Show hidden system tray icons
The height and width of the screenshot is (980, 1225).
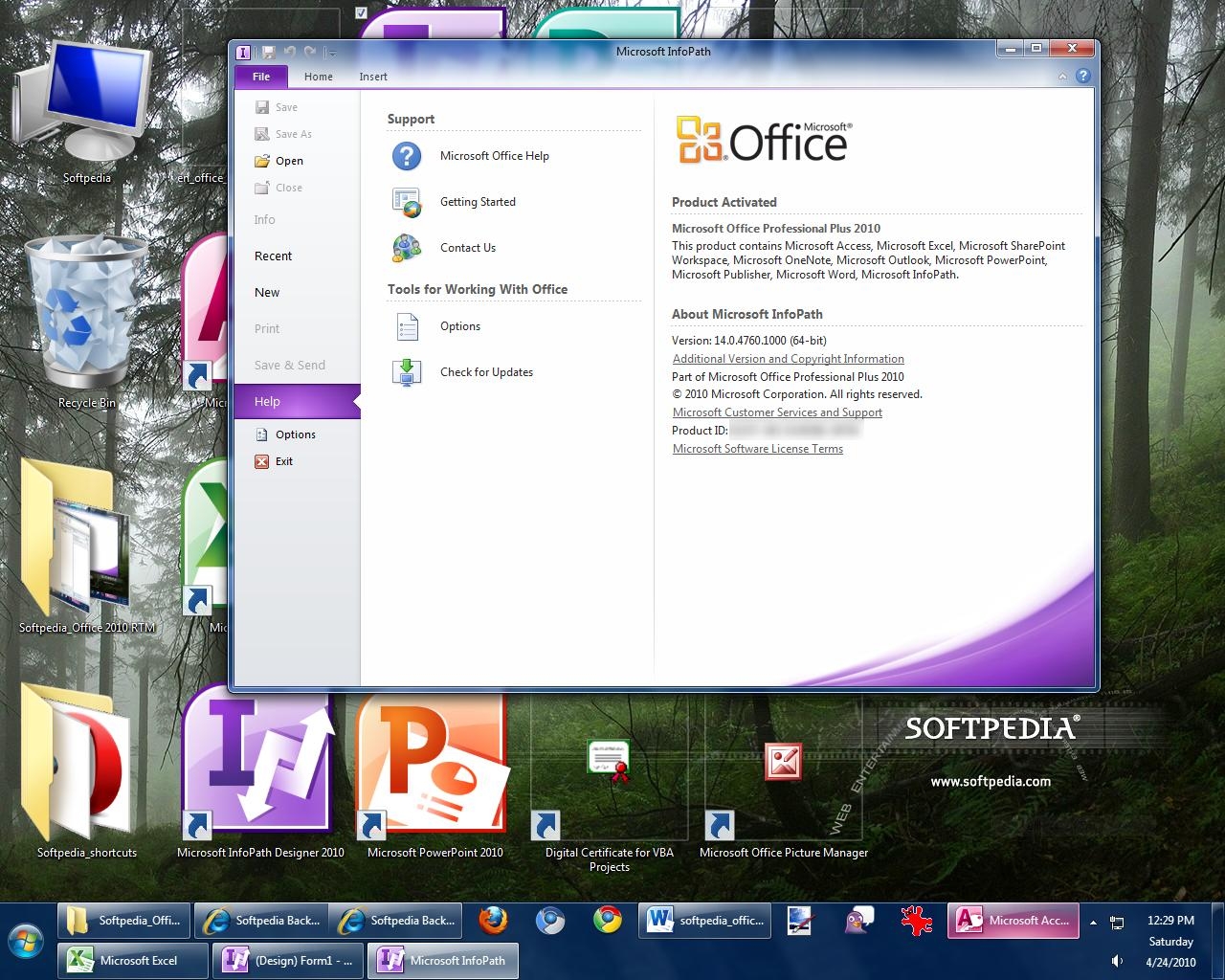(1093, 923)
